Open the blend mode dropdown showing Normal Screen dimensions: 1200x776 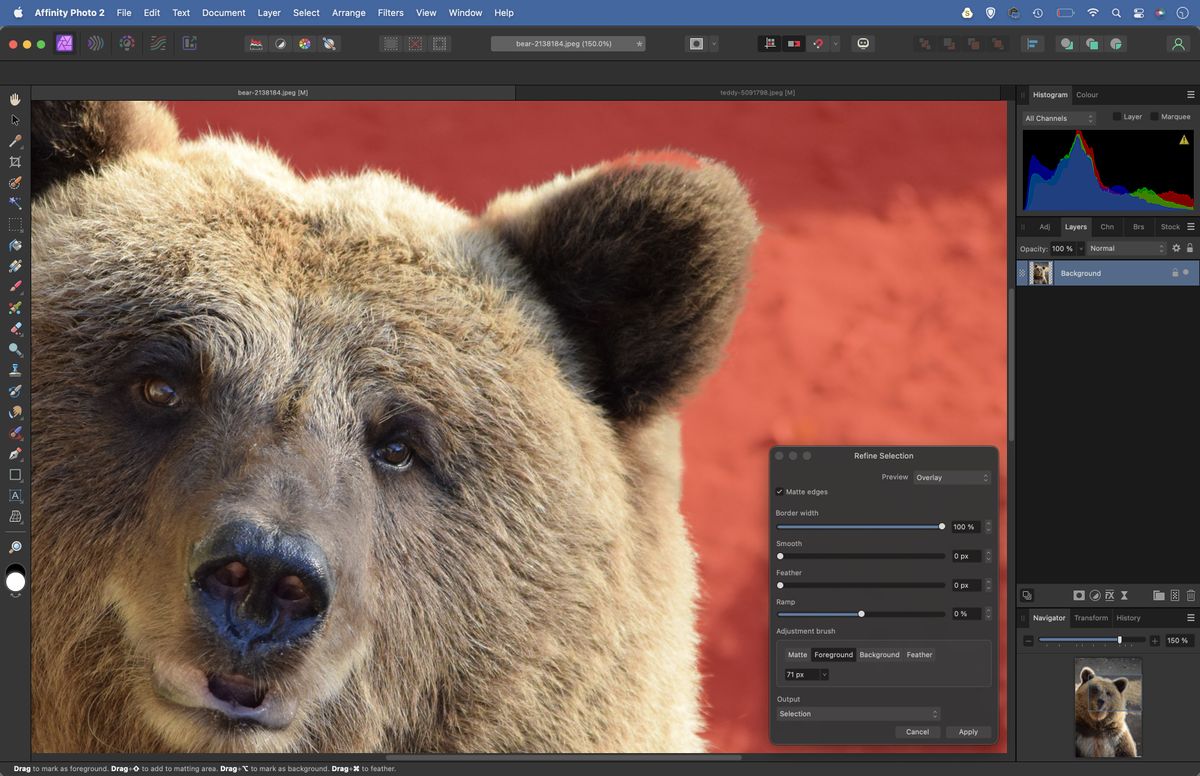click(1125, 247)
